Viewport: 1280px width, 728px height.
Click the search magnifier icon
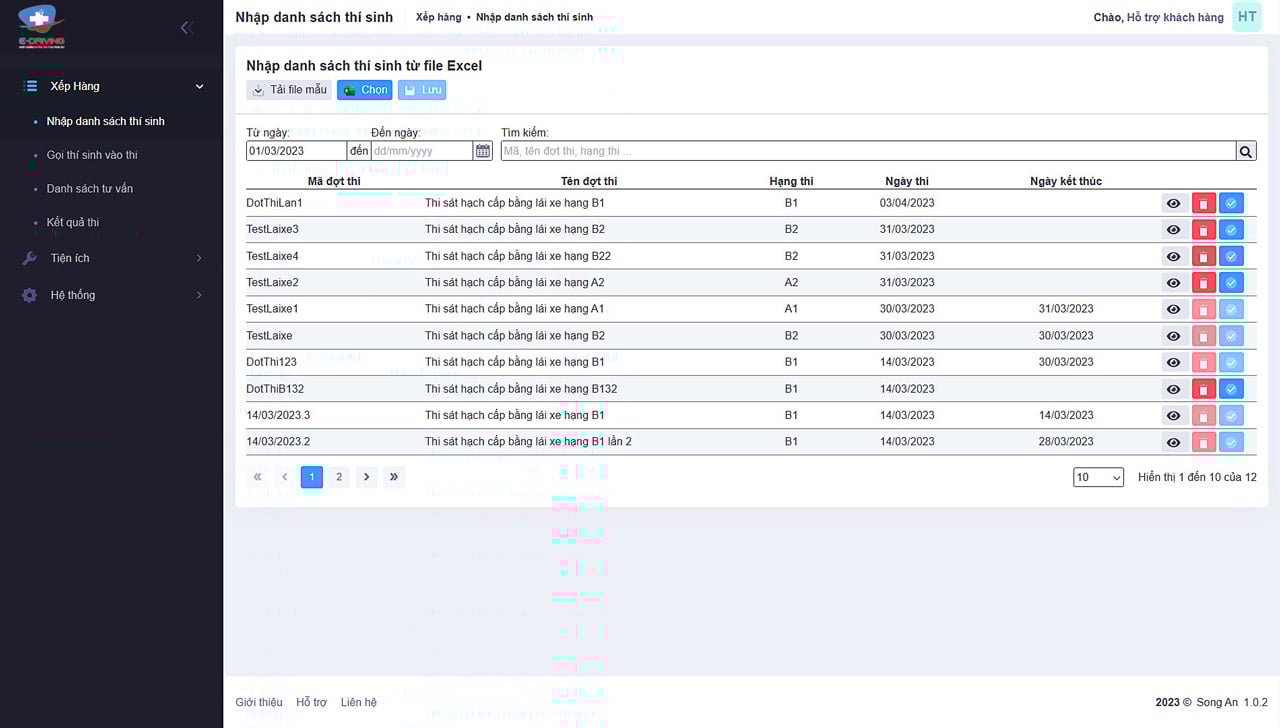1246,151
